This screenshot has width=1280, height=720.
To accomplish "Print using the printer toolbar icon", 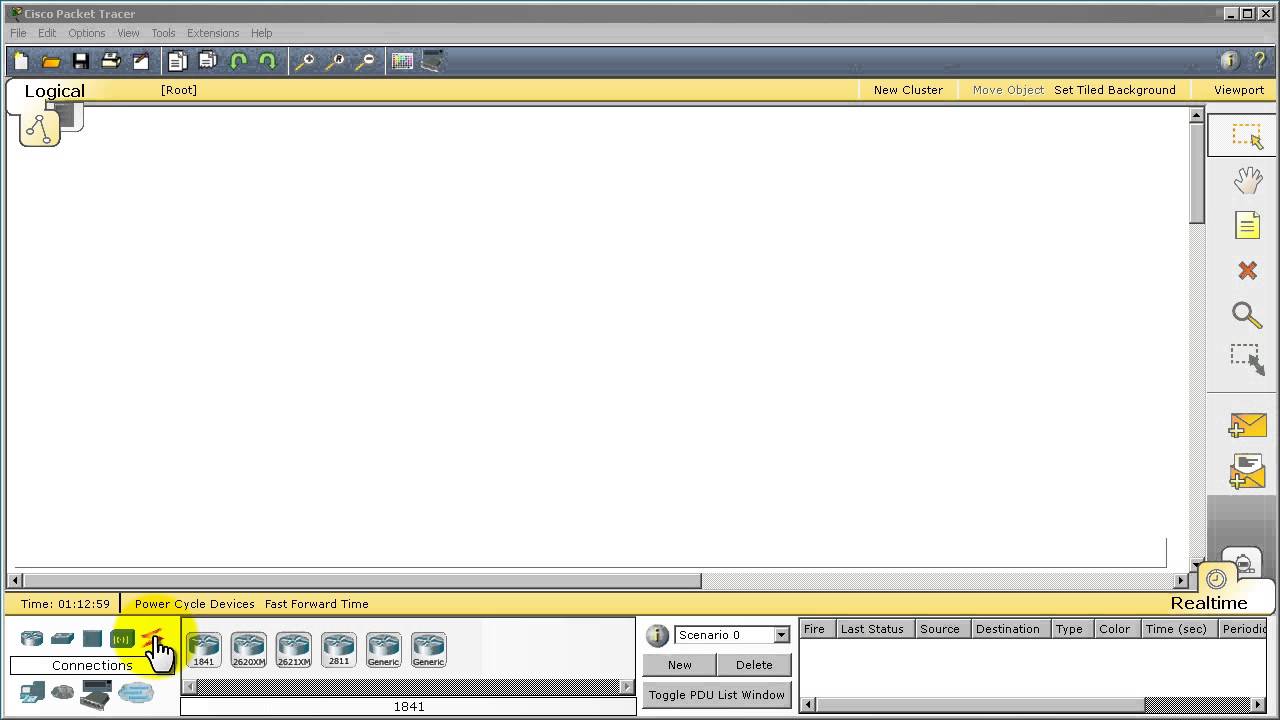I will (x=111, y=61).
